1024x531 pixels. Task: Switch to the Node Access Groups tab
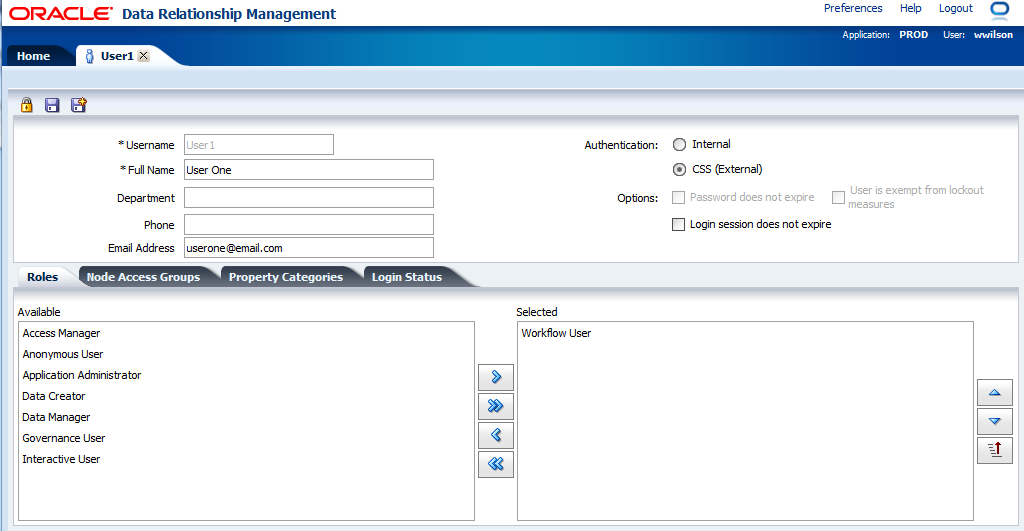[x=143, y=277]
